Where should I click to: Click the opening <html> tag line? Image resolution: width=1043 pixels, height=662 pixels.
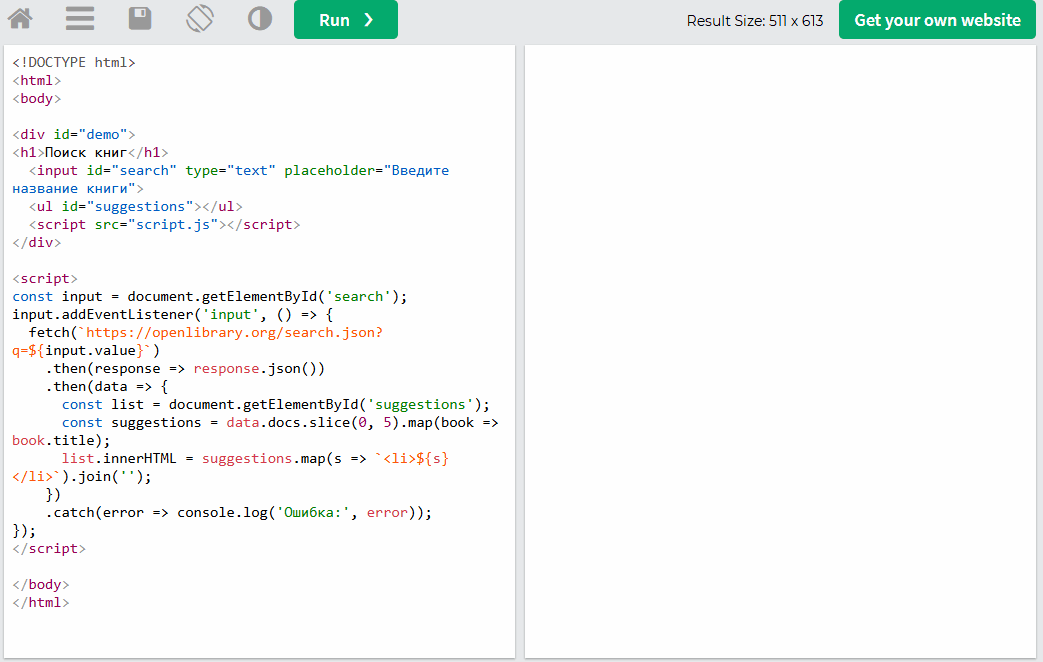click(x=37, y=81)
